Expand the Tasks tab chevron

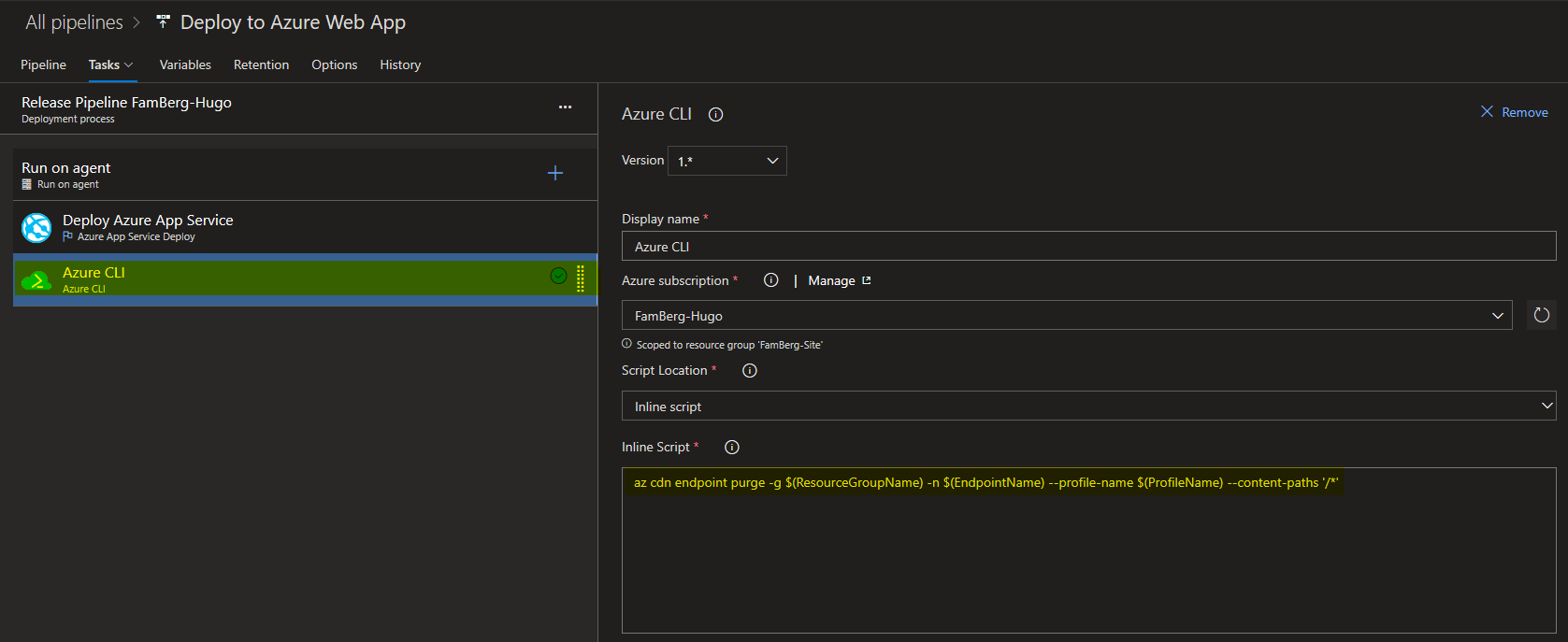(129, 64)
